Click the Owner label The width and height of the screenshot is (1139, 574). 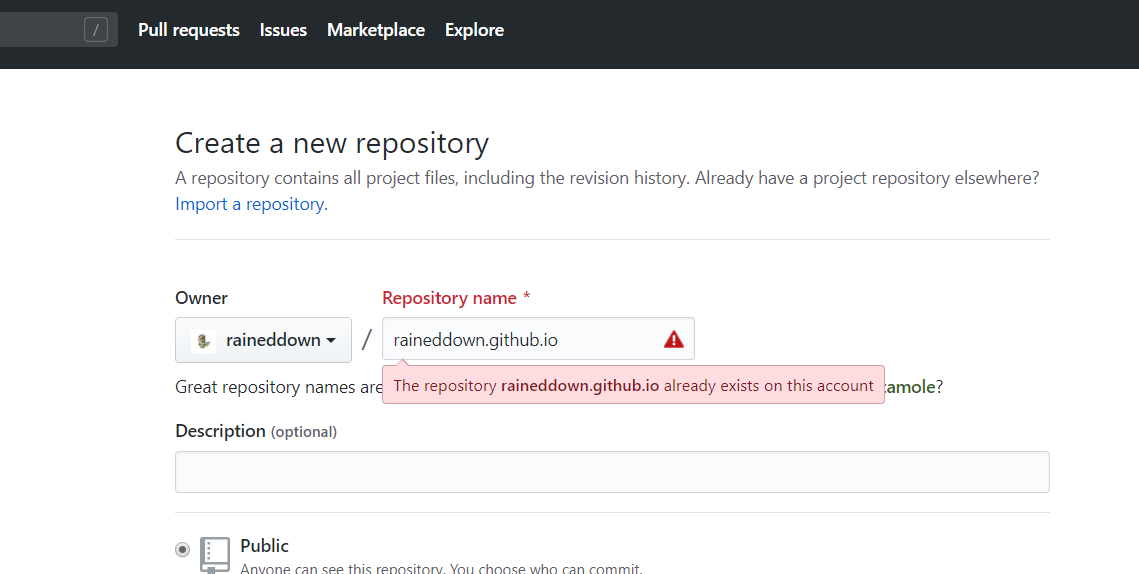pos(201,298)
